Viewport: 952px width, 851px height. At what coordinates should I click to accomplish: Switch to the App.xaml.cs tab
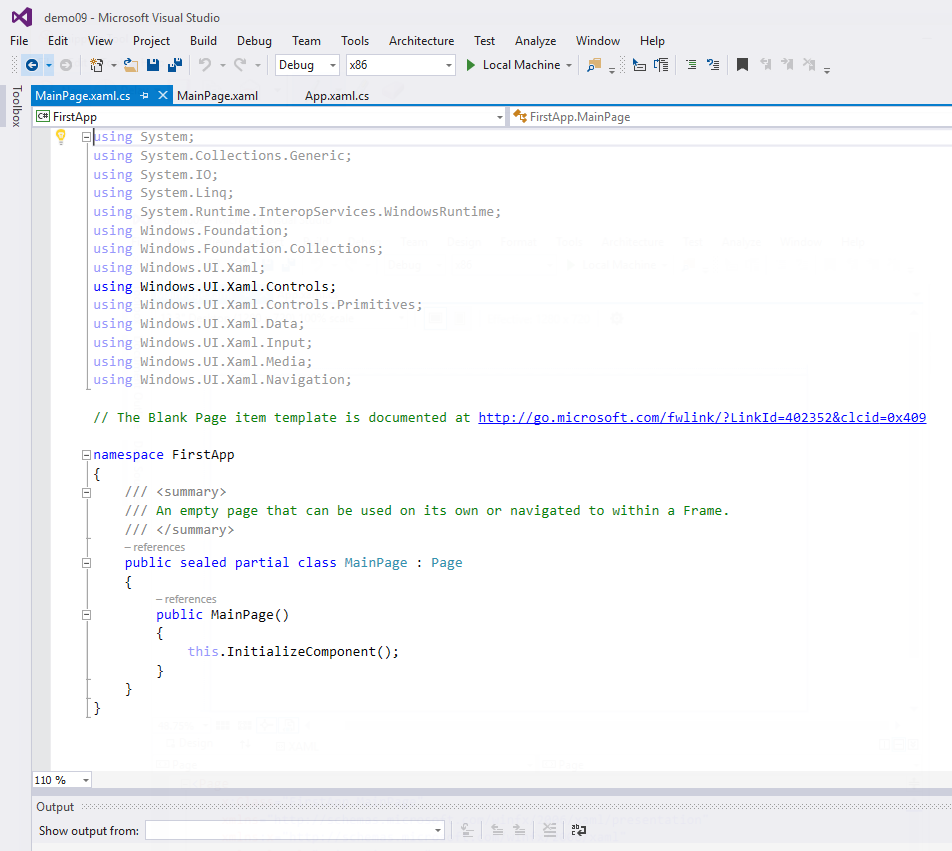click(337, 96)
